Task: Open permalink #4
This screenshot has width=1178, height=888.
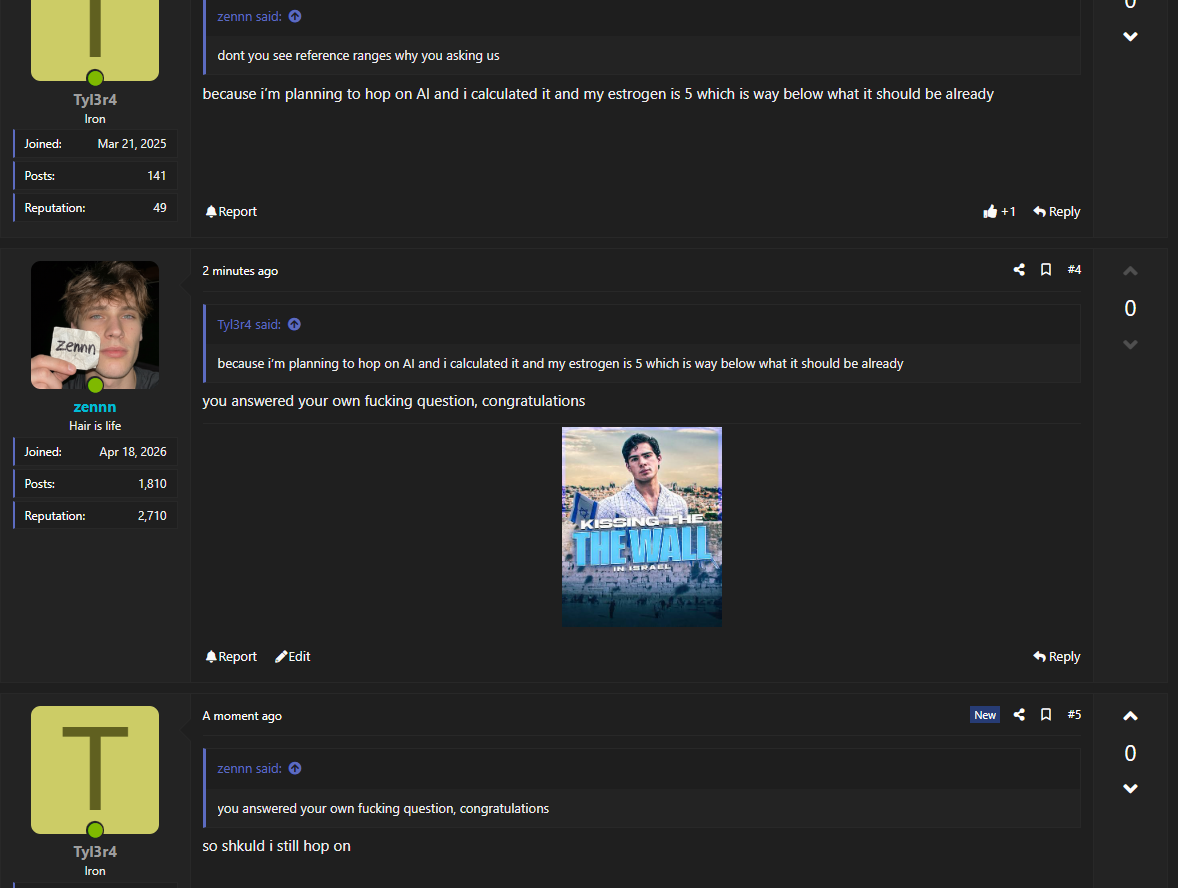Action: point(1074,270)
